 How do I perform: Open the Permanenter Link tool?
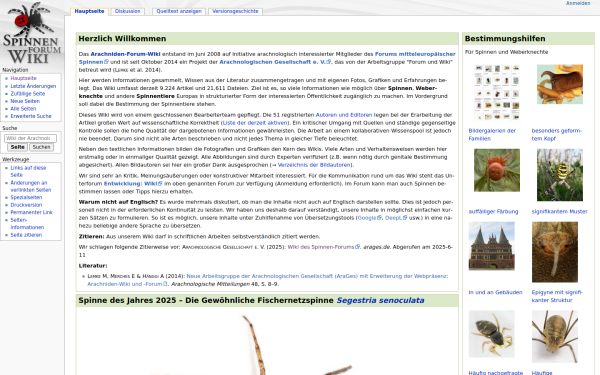[31, 212]
